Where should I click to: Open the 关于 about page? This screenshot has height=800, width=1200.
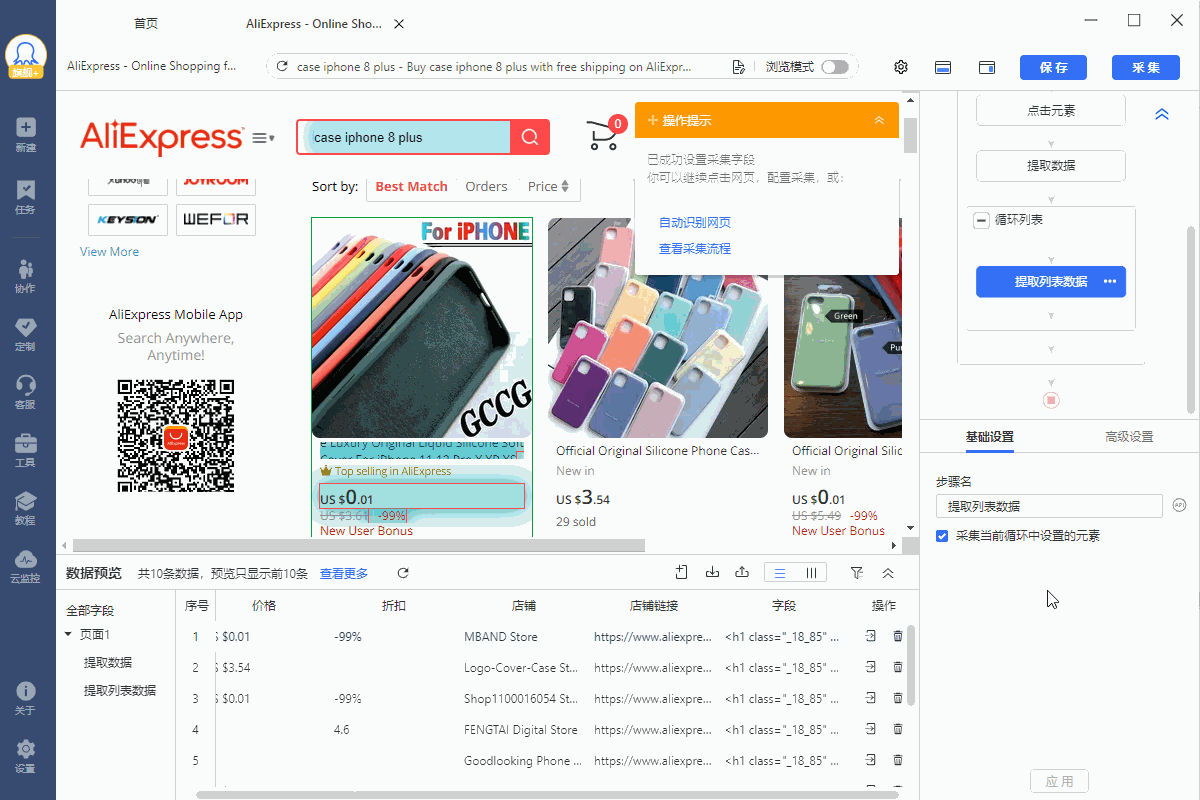(x=26, y=698)
